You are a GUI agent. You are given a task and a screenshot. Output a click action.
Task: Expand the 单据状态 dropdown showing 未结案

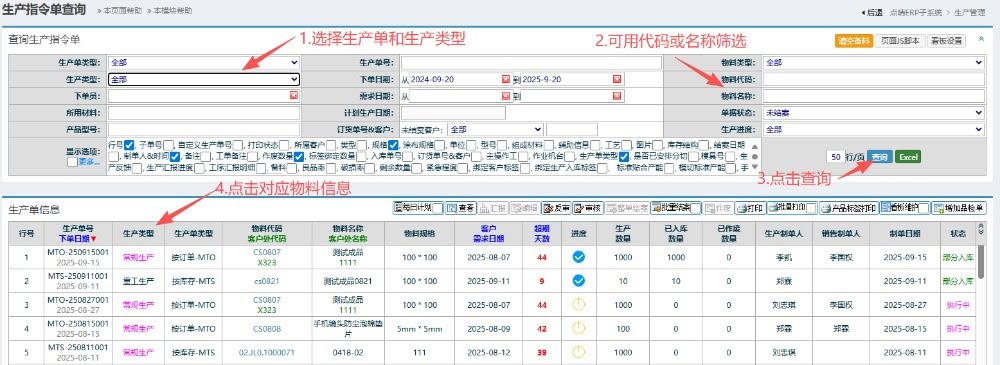874,112
